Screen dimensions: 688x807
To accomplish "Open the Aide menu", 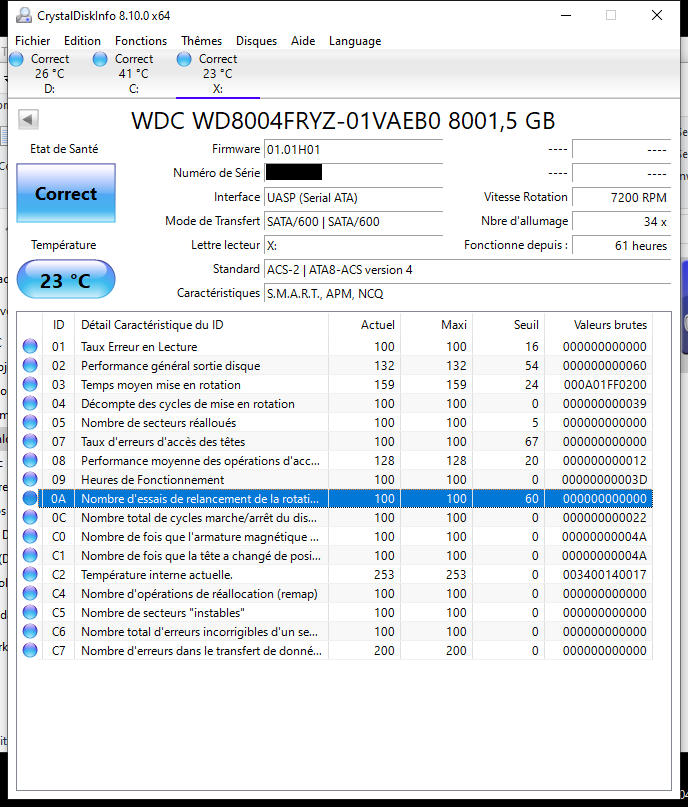I will [x=303, y=41].
